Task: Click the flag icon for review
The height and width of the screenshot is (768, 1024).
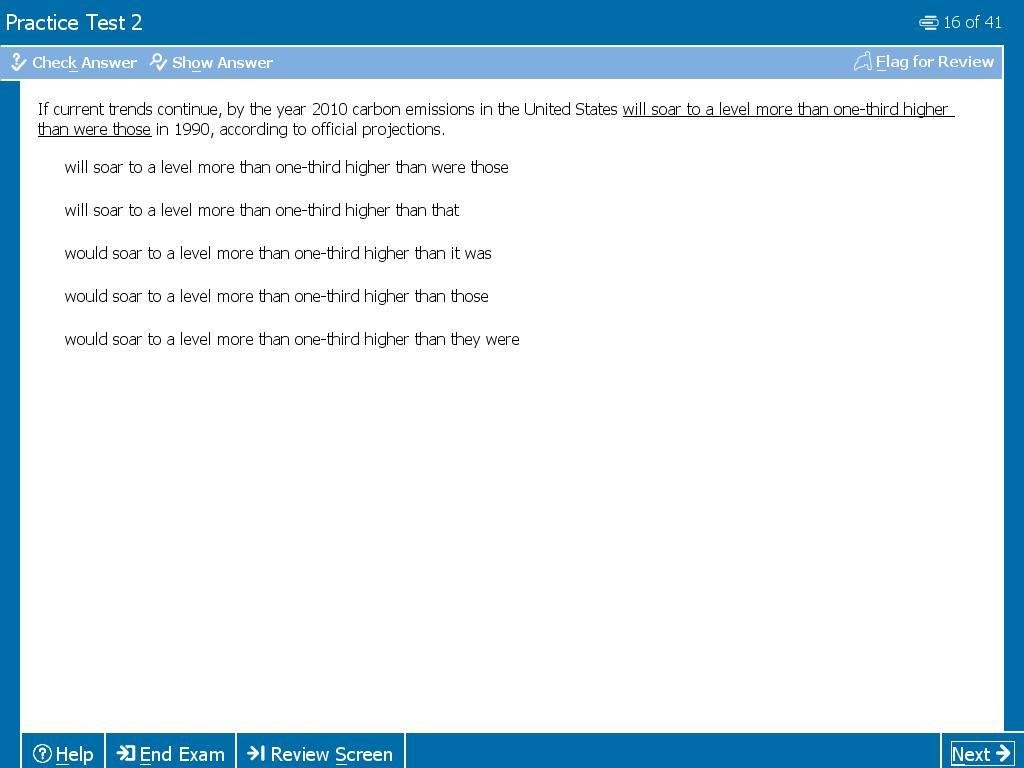Action: (x=863, y=62)
